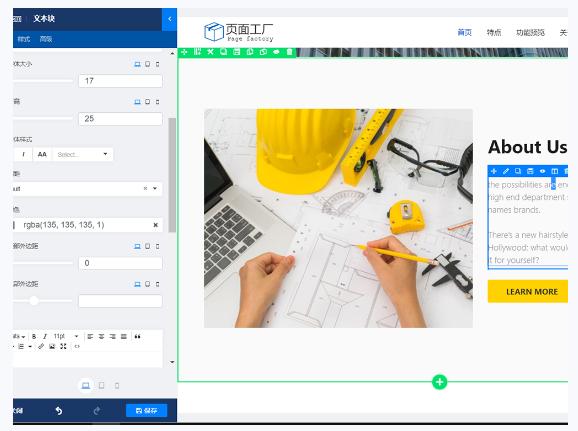Screen dimensions: 578x431
Task: Toggle uppercase AA font style
Action: pos(42,154)
